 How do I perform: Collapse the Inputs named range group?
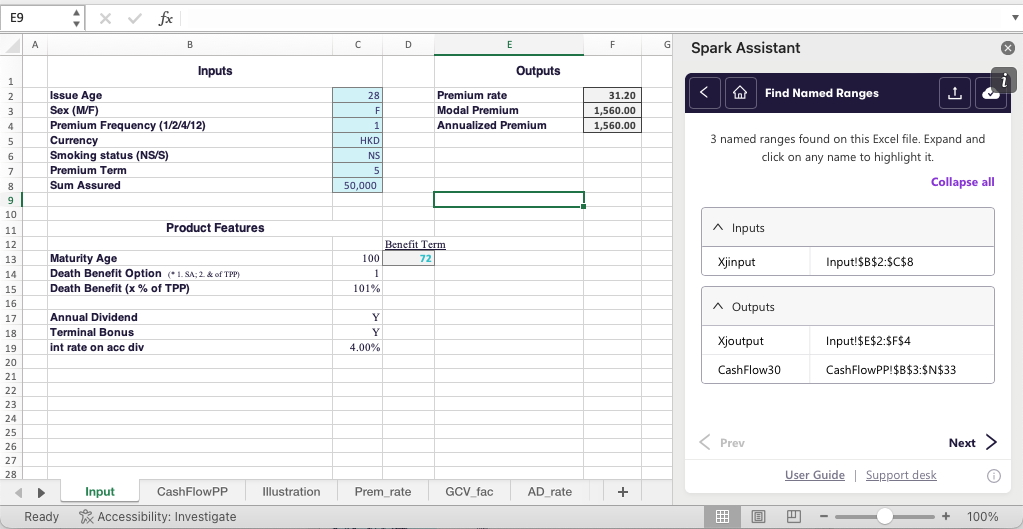(718, 228)
